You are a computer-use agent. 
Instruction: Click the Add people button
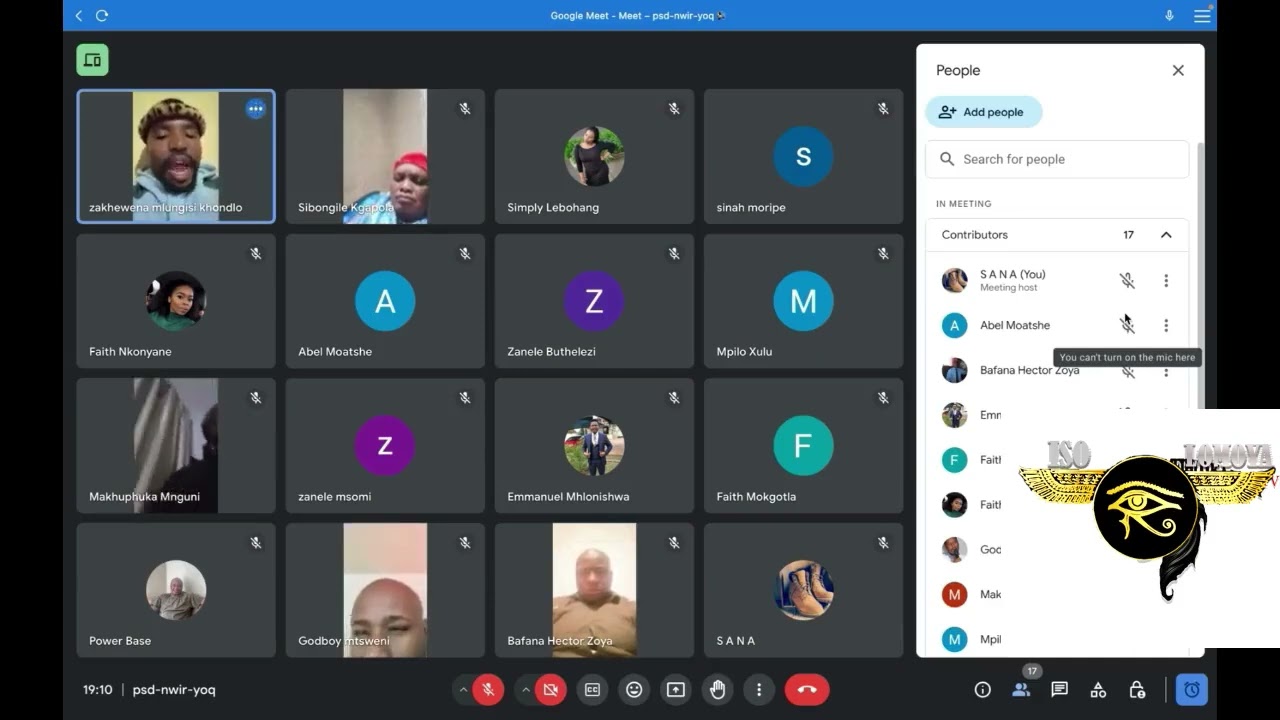(983, 112)
